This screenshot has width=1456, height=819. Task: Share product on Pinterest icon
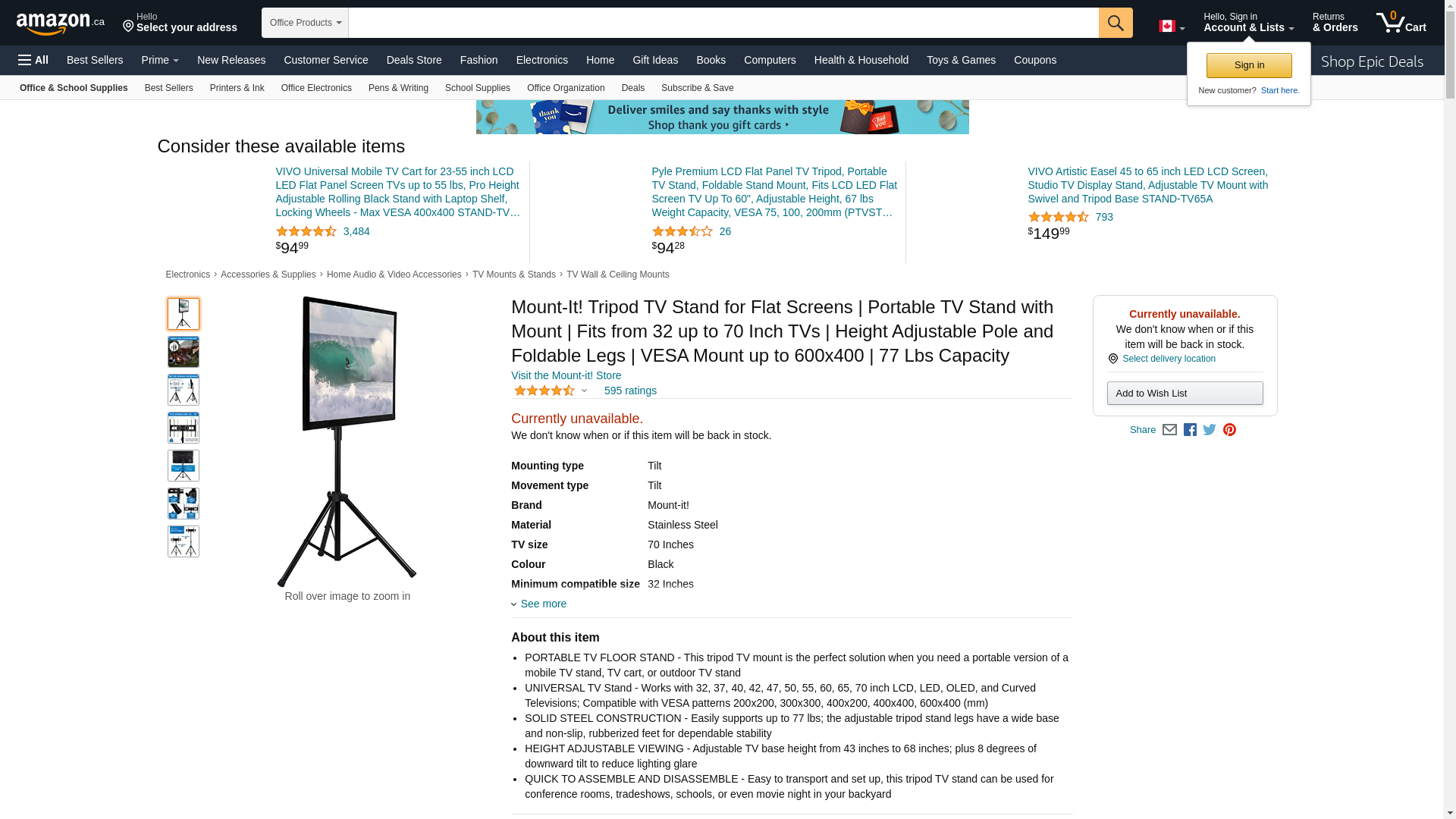(1229, 430)
